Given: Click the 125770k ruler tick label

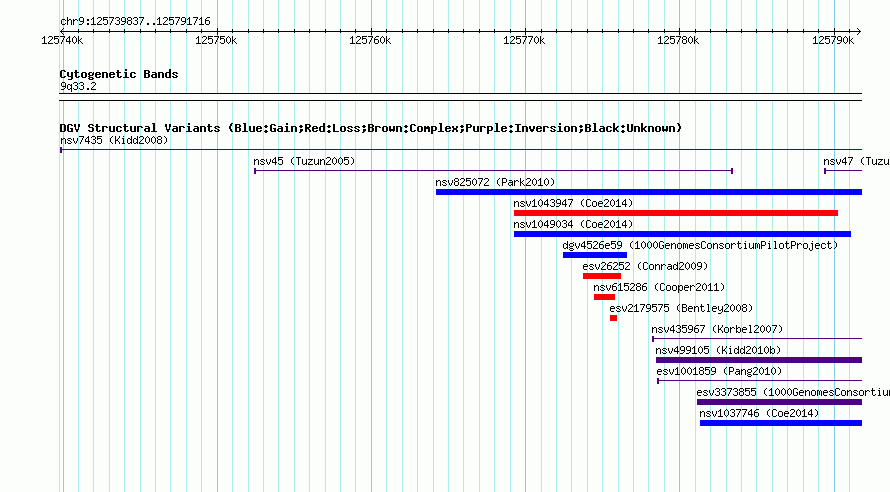Looking at the screenshot, I should point(524,40).
